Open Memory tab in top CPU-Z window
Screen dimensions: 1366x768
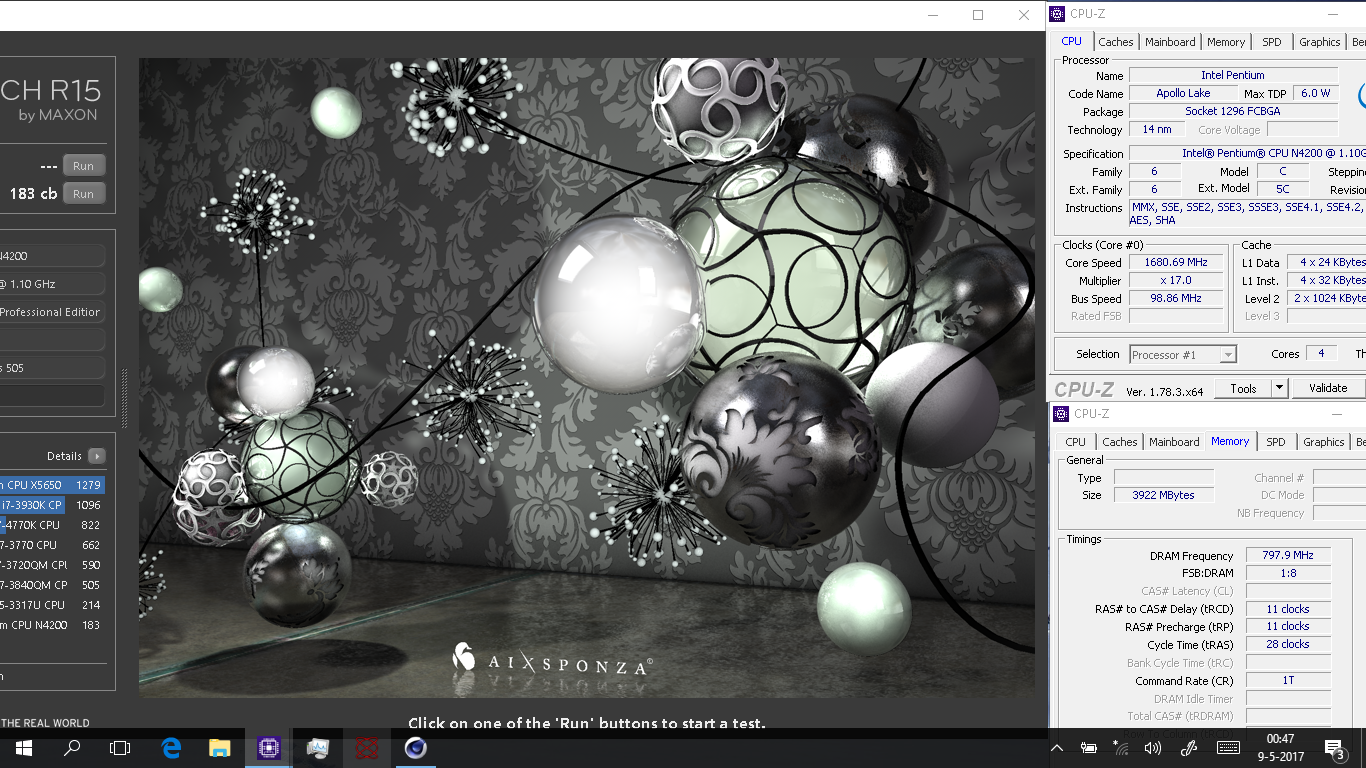click(x=1226, y=42)
